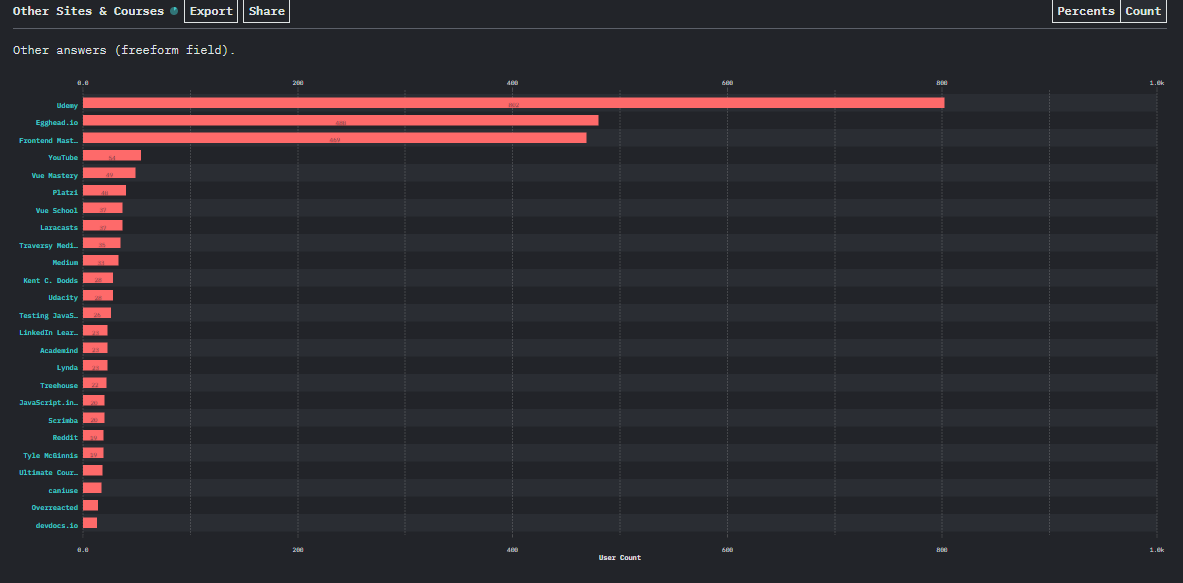Click the Udacity row label

64,298
